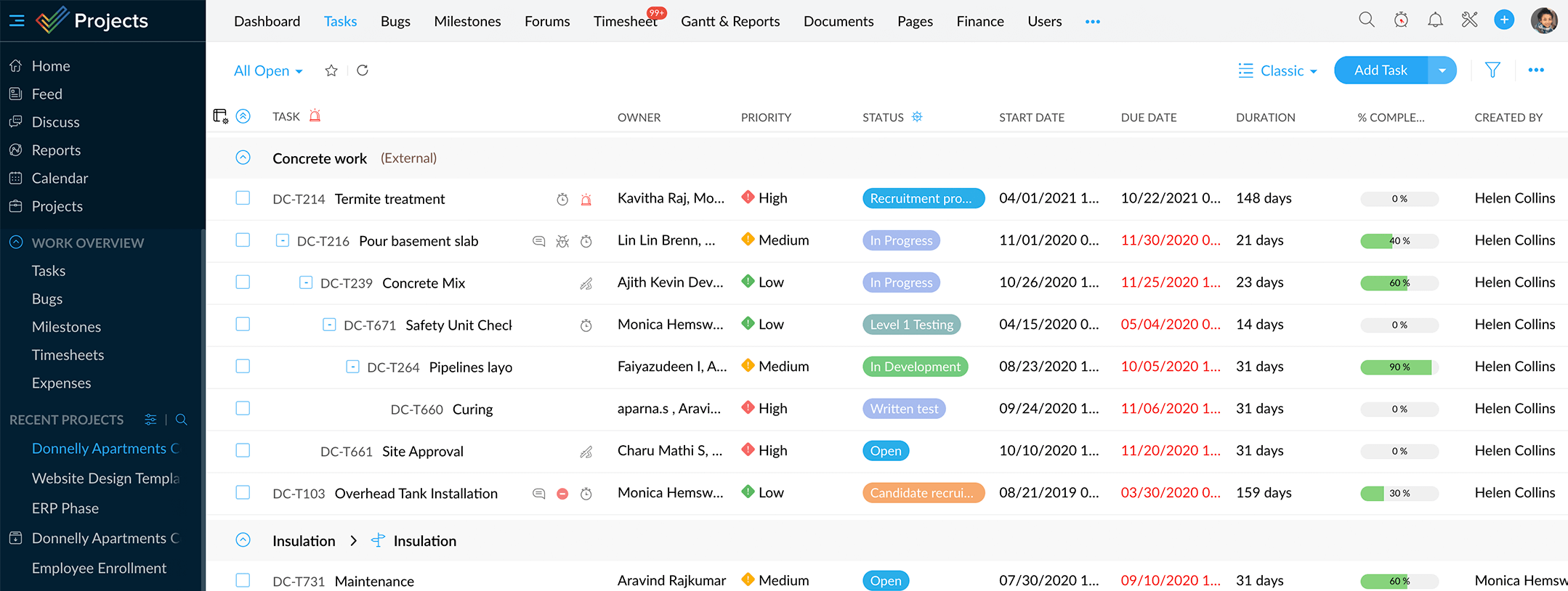Image resolution: width=1568 pixels, height=591 pixels.
Task: Check the Site Approval task checkbox
Action: click(x=243, y=451)
